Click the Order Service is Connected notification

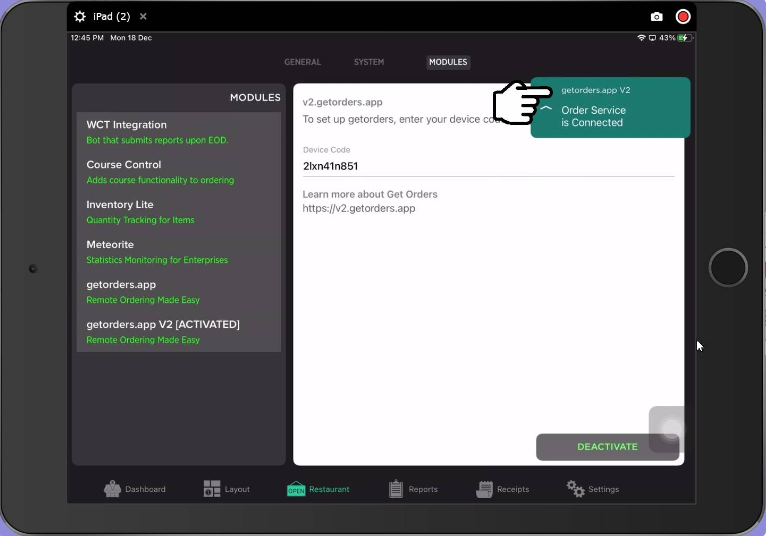pos(610,107)
